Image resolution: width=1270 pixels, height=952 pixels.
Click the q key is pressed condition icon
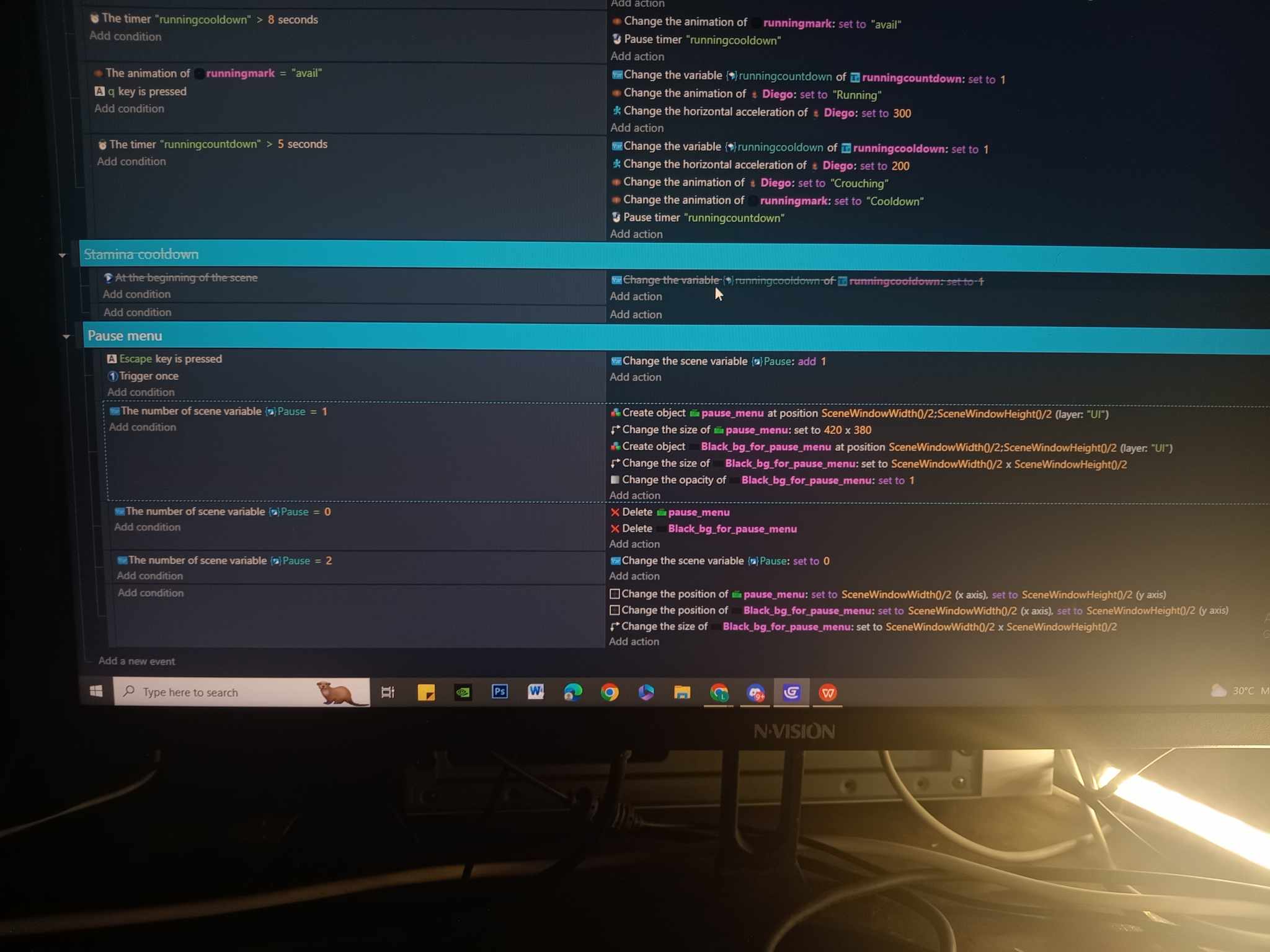tap(99, 92)
